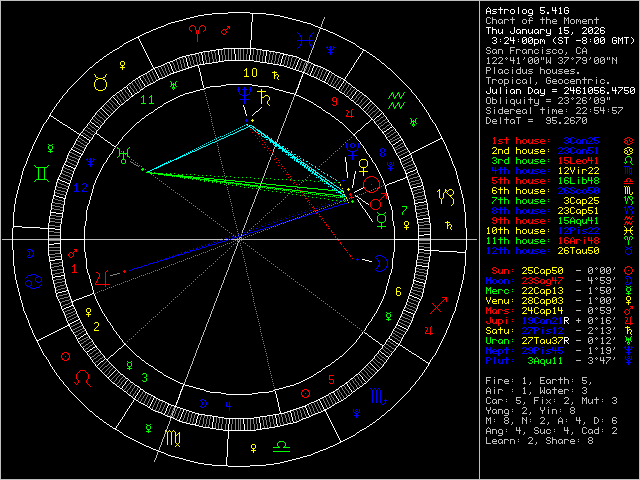Image resolution: width=640 pixels, height=480 pixels.
Task: Select the '12th house: 26Tau50' row
Action: pyautogui.click(x=559, y=251)
